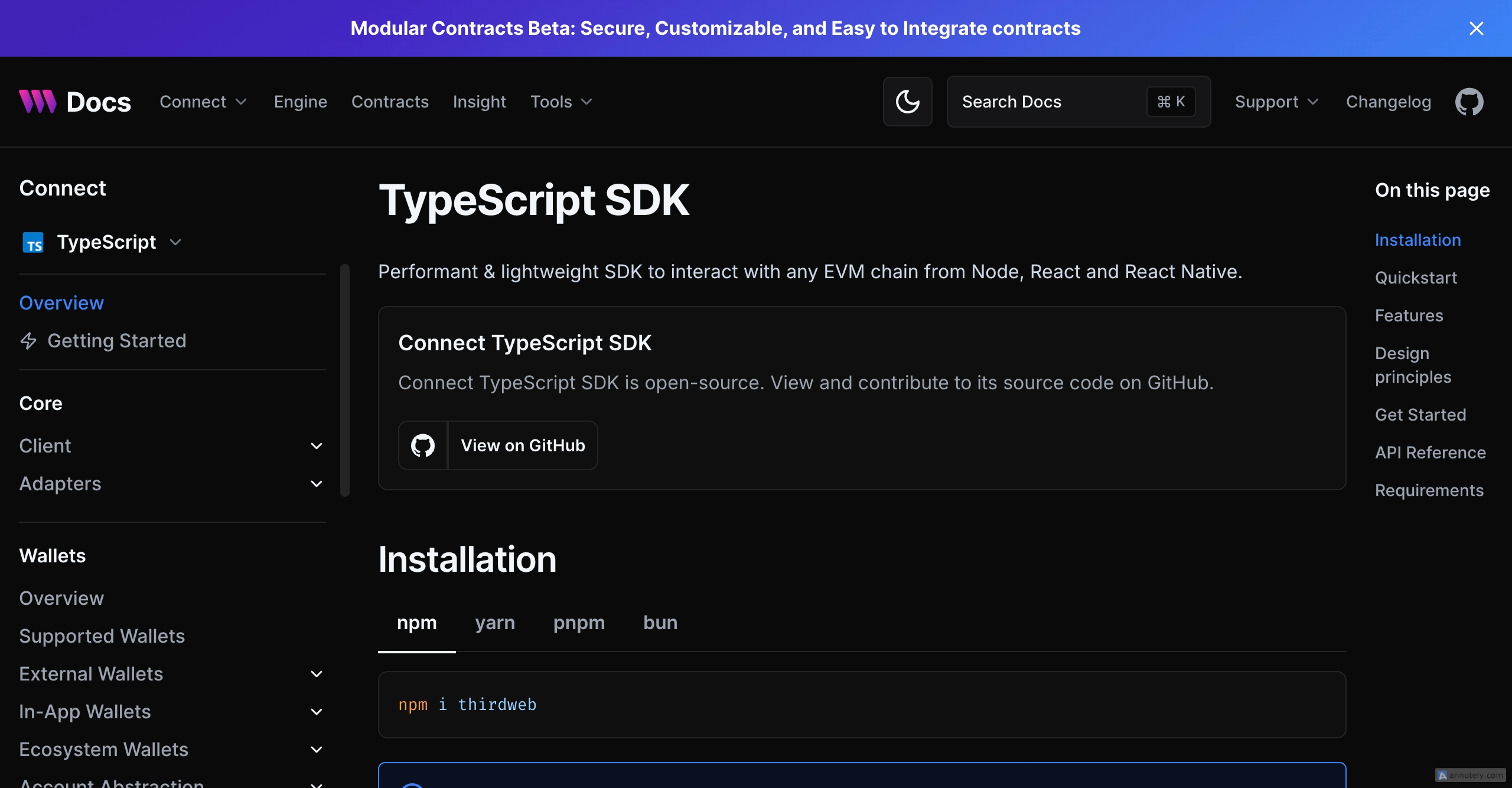The height and width of the screenshot is (788, 1512).
Task: Click the 'Wallets' sidebar heading
Action: pyautogui.click(x=53, y=556)
